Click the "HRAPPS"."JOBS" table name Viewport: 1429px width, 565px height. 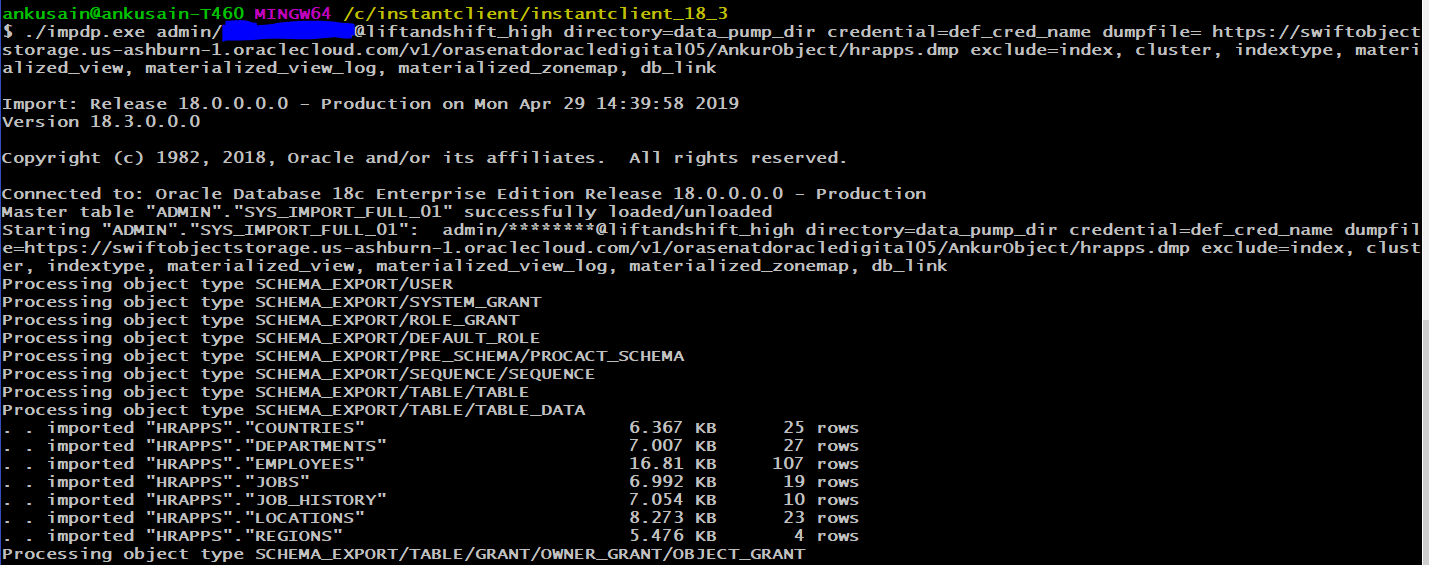[227, 482]
